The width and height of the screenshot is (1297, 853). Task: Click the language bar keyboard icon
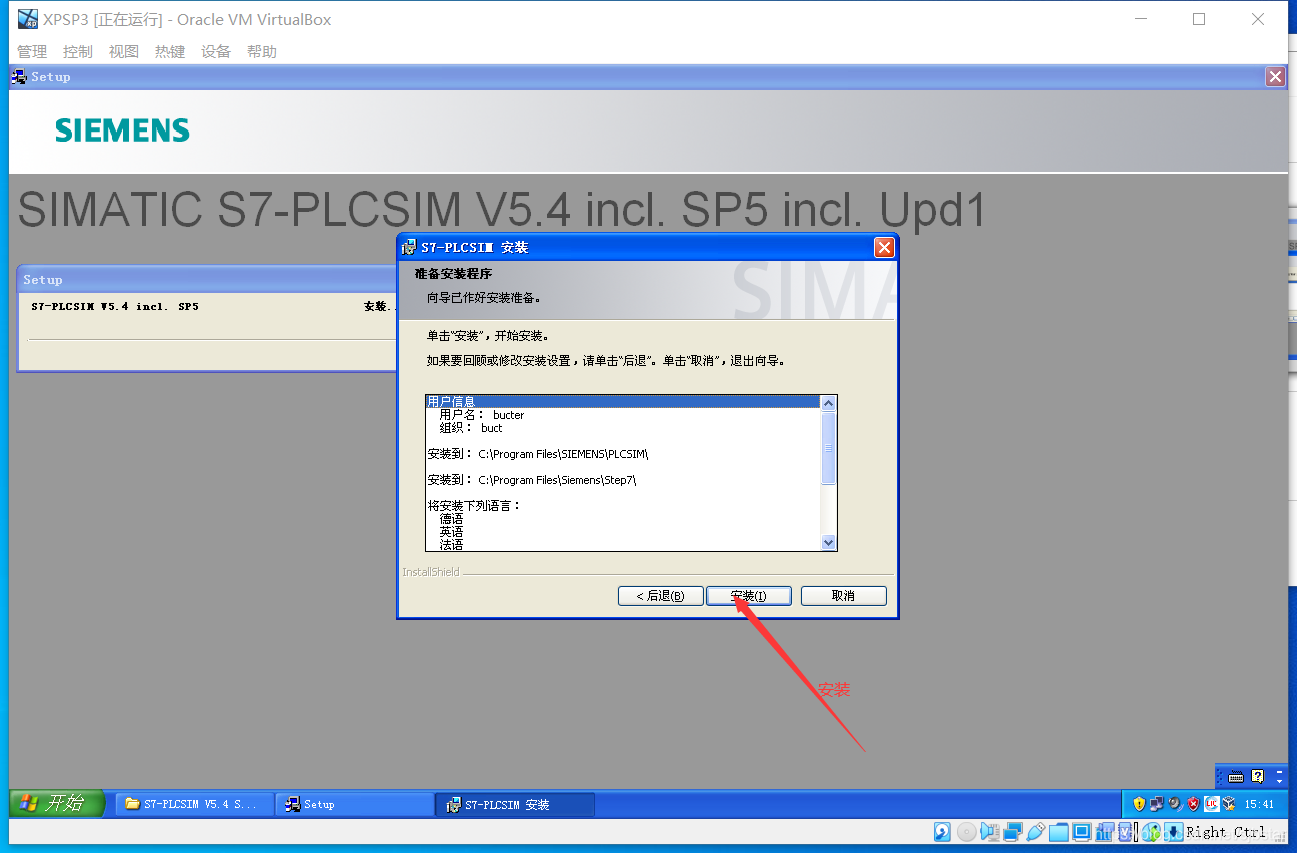(1236, 776)
